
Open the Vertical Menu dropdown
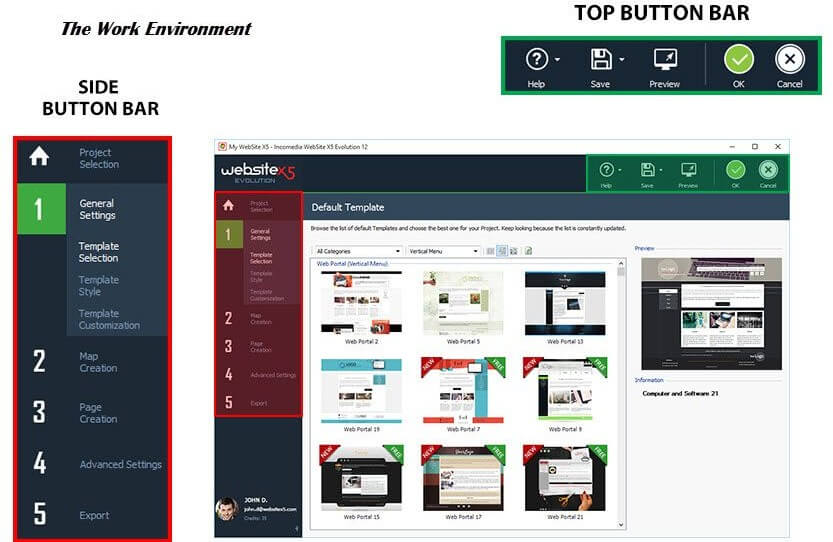click(444, 251)
